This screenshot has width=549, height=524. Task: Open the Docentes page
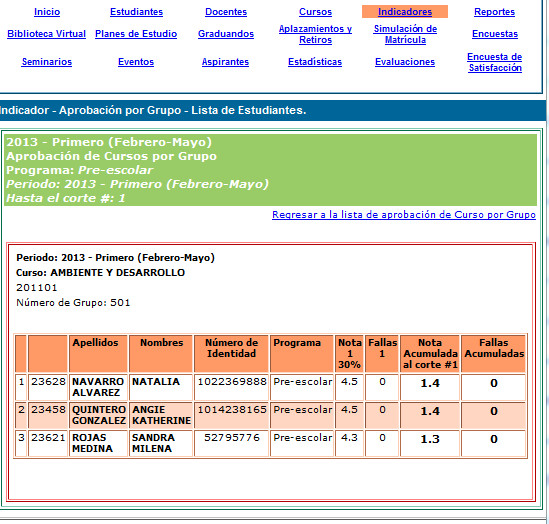pos(226,12)
